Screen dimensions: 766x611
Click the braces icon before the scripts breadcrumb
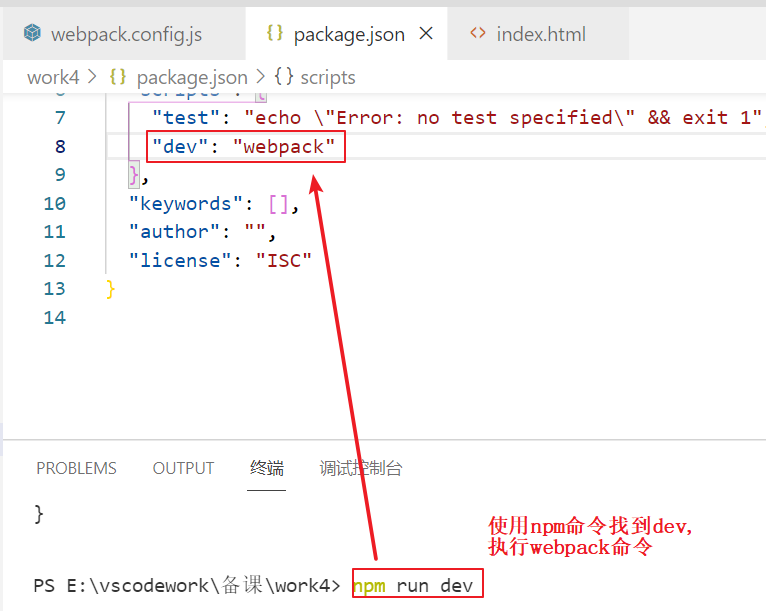pyautogui.click(x=283, y=77)
